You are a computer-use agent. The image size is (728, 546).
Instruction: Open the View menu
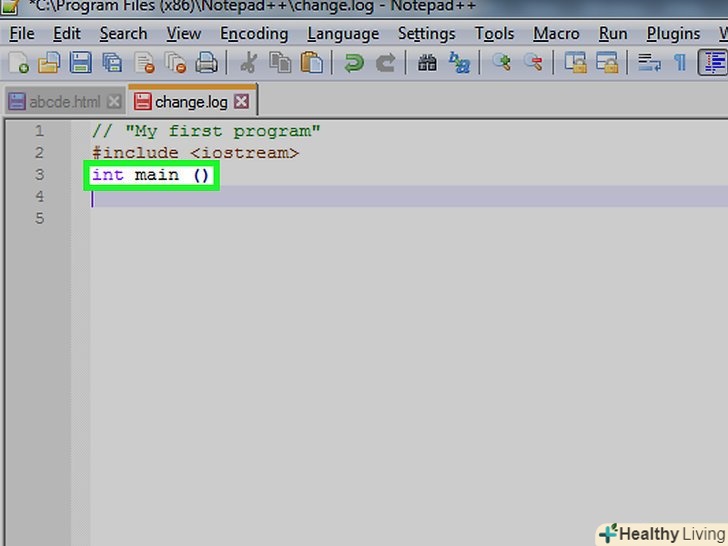[x=184, y=34]
